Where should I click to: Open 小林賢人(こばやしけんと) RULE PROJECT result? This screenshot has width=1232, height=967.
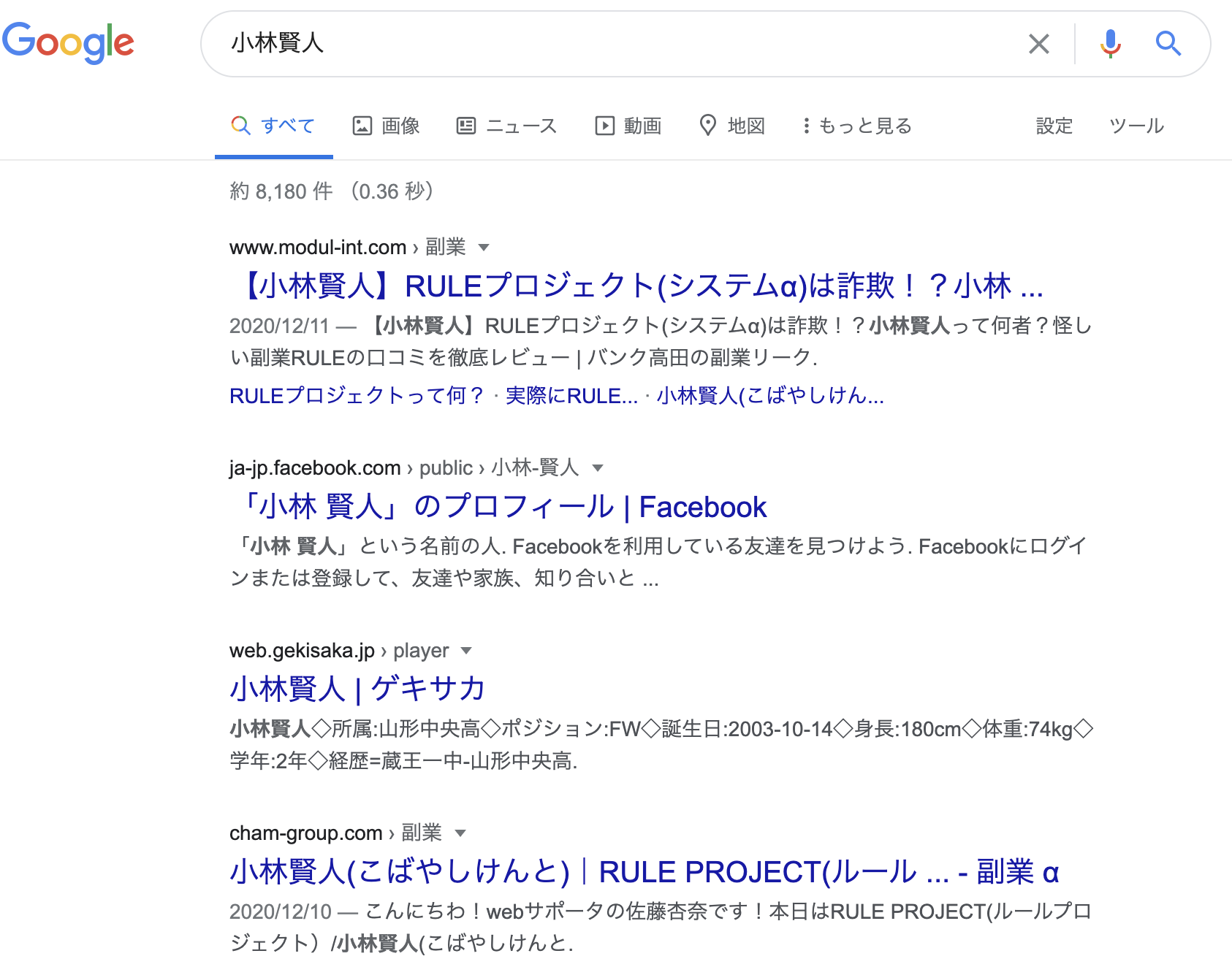(644, 871)
